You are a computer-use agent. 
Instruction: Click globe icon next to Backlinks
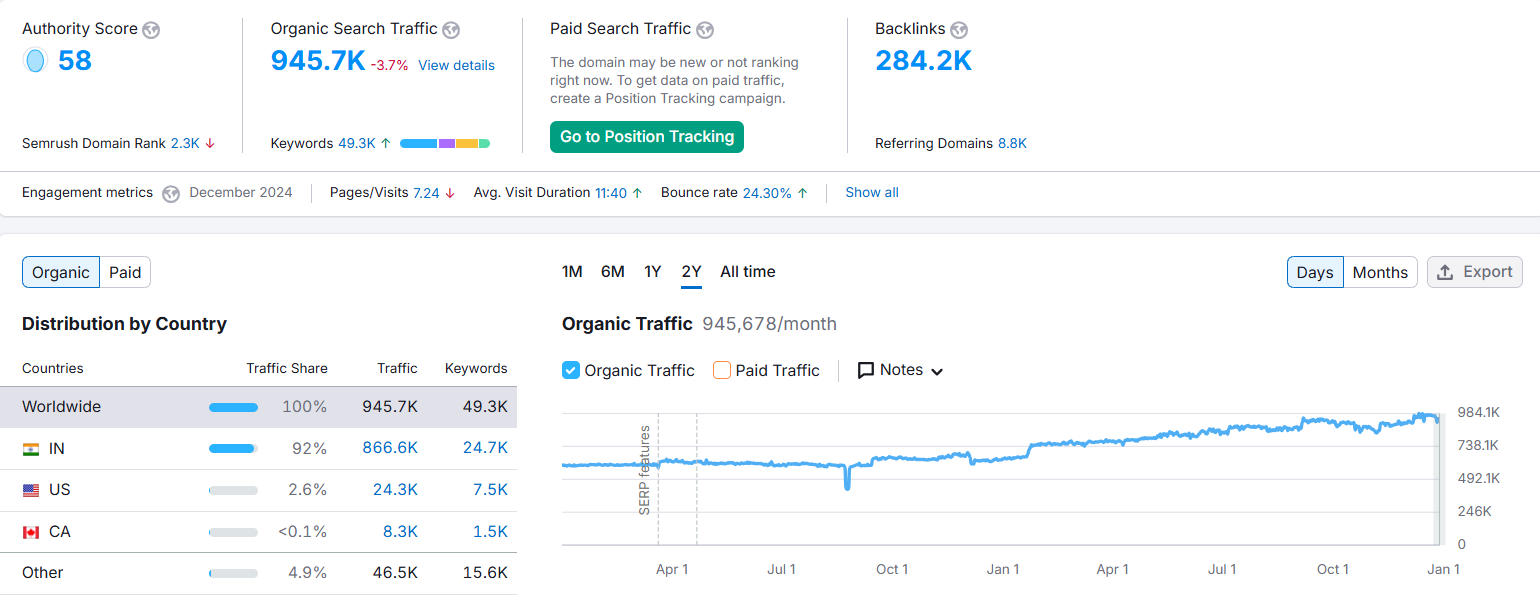point(959,30)
